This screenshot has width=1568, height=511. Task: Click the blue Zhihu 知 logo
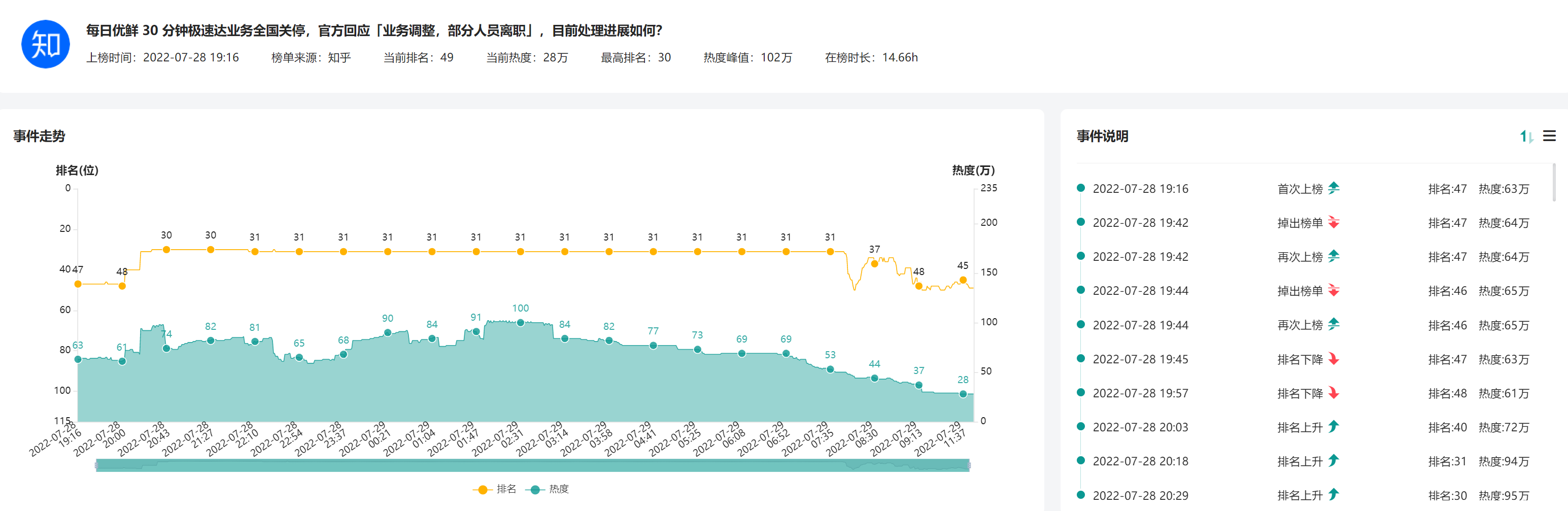click(46, 45)
